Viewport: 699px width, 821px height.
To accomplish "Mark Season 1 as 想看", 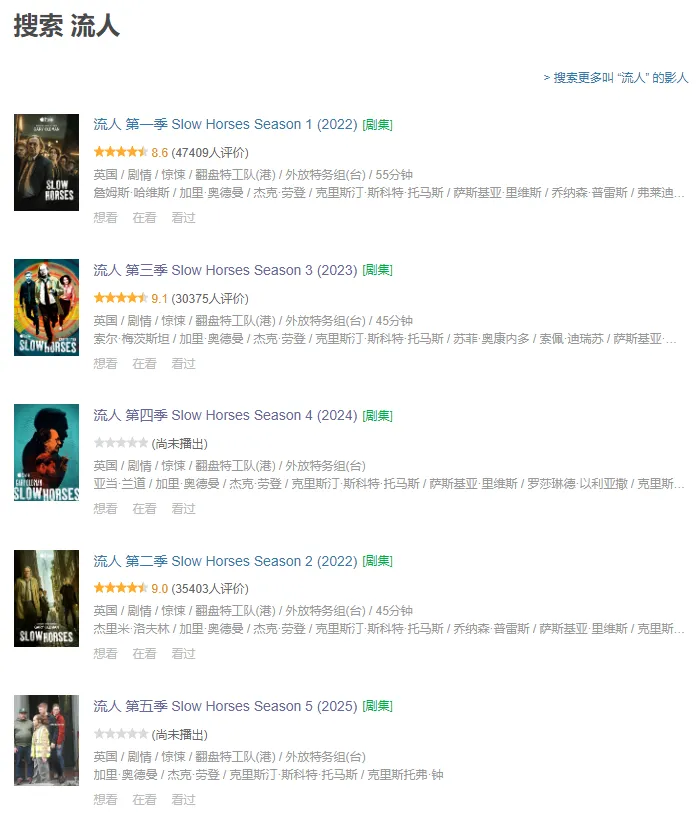I will pyautogui.click(x=105, y=218).
